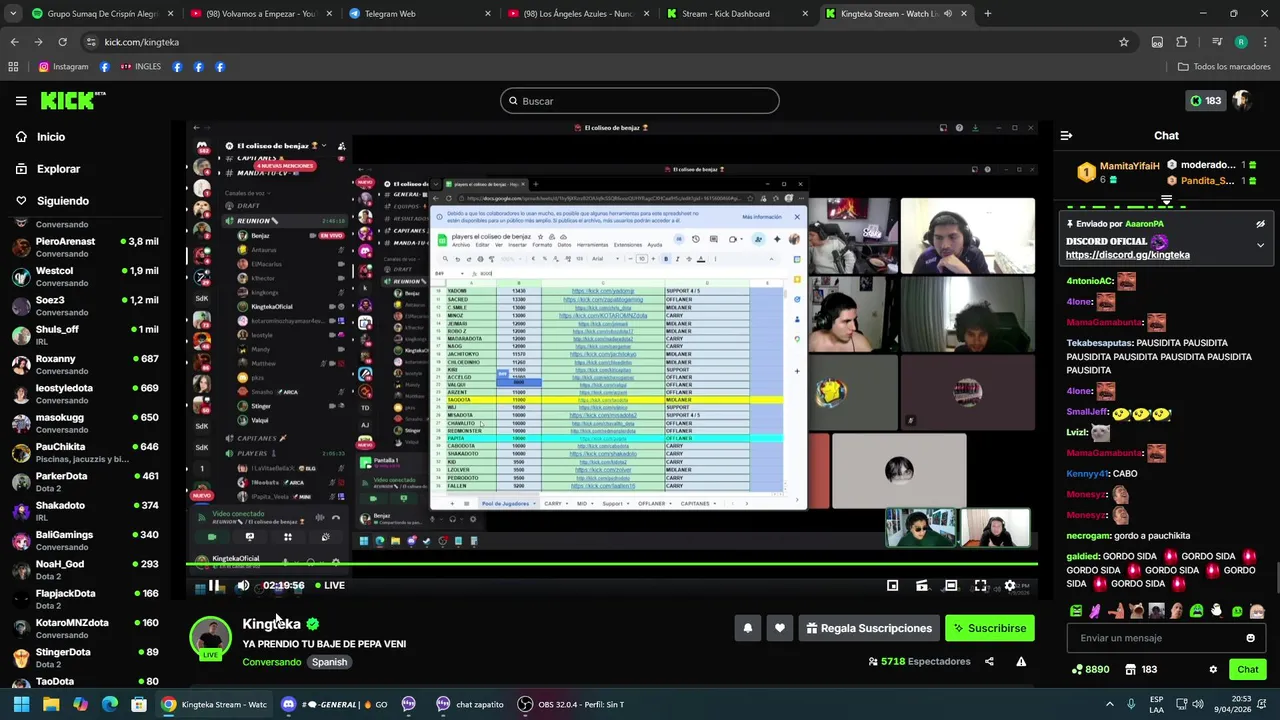
Task: Turn on stream notifications bell
Action: pos(747,628)
